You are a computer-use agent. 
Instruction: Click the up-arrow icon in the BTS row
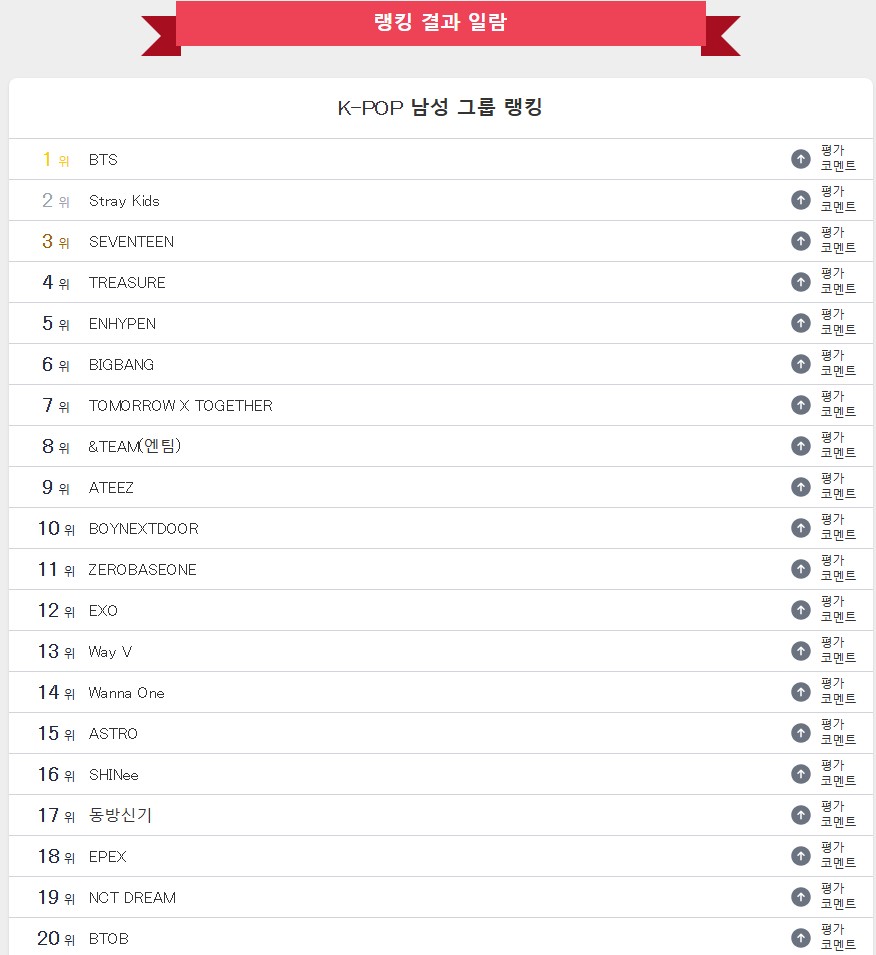tap(800, 159)
